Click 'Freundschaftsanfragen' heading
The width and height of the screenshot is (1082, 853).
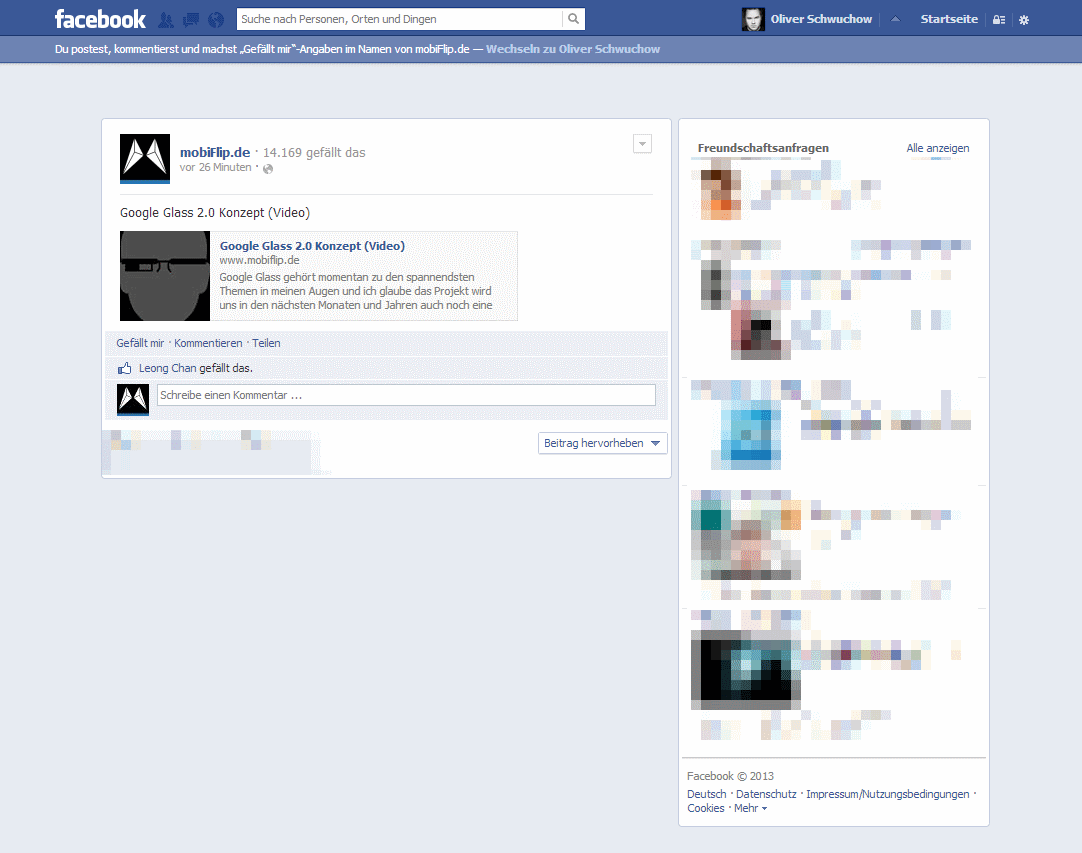pyautogui.click(x=763, y=148)
